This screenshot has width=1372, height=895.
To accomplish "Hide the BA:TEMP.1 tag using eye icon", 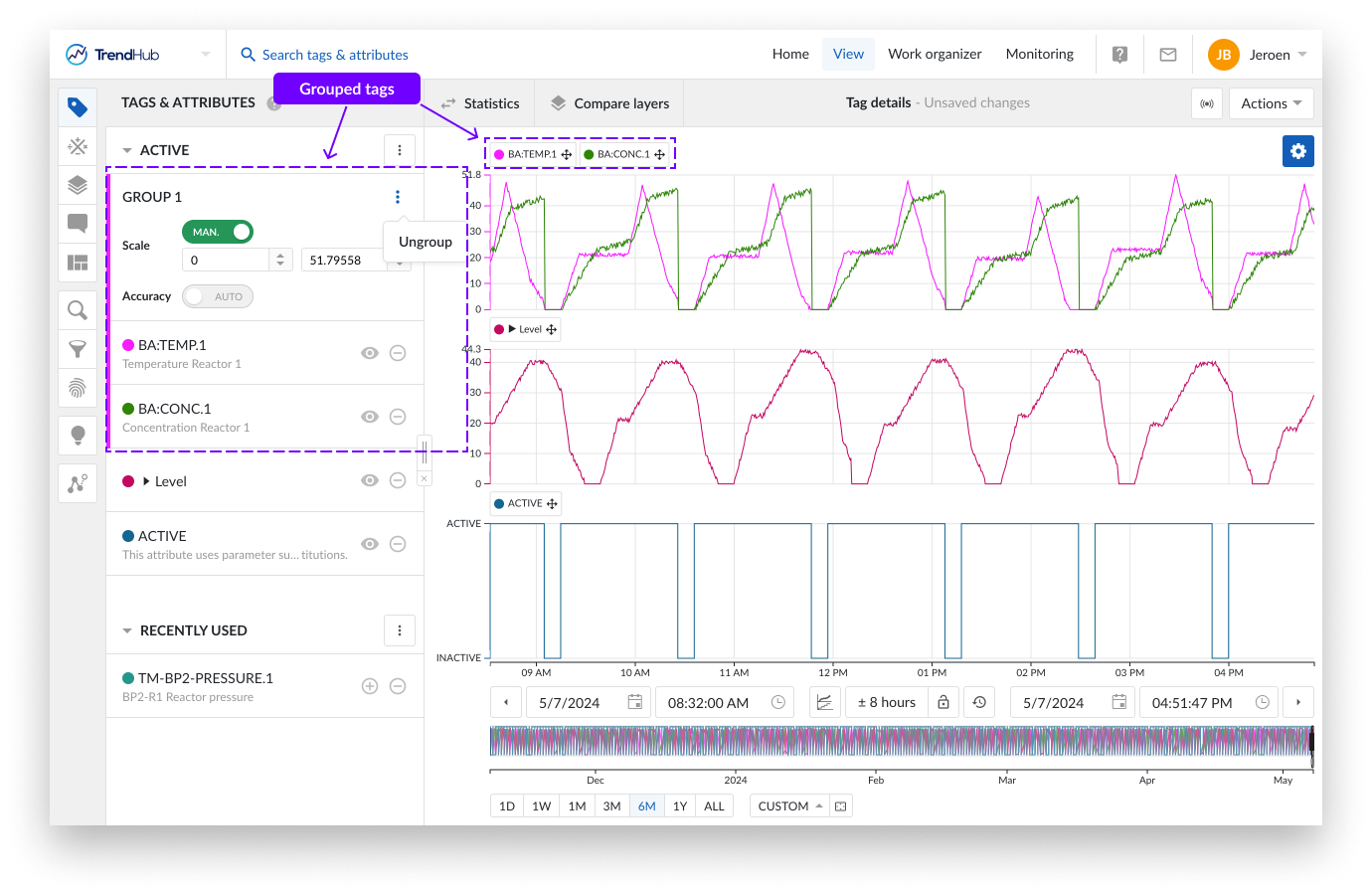I will pyautogui.click(x=370, y=353).
